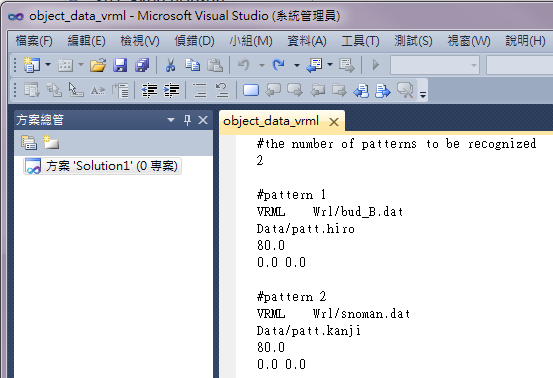Toggle bookmark on current line

(251, 90)
